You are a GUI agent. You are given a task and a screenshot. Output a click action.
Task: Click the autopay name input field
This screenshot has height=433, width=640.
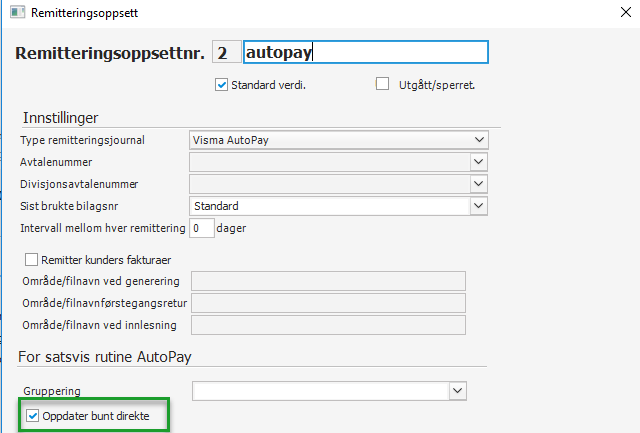(x=365, y=53)
